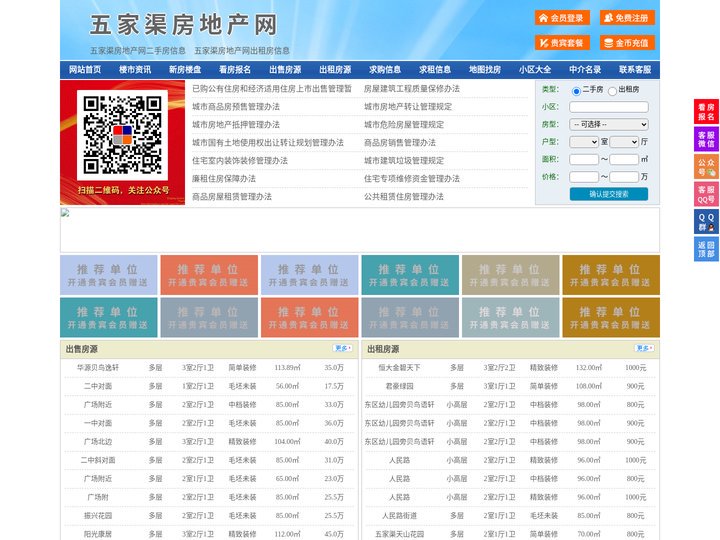
Task: Open 公共租赁住房管理办法 link
Action: coord(404,197)
